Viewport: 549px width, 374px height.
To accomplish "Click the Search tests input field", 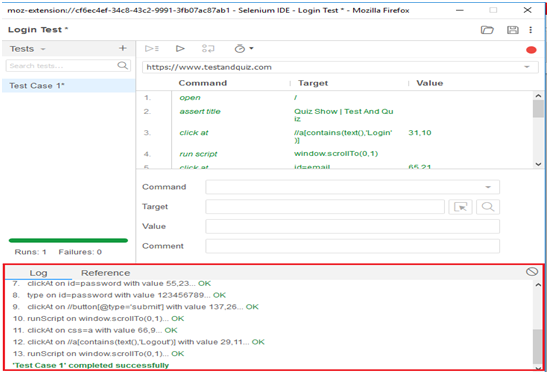I will [68, 66].
